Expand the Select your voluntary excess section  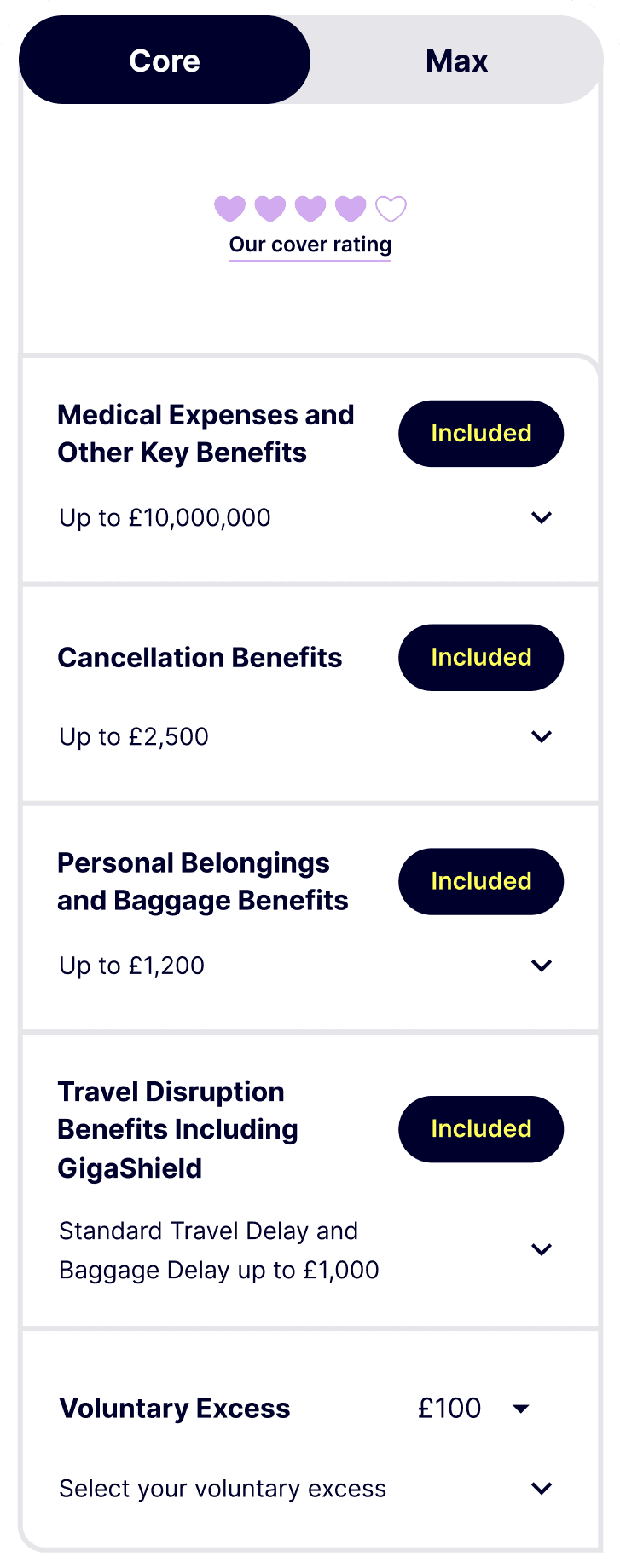tap(542, 1488)
